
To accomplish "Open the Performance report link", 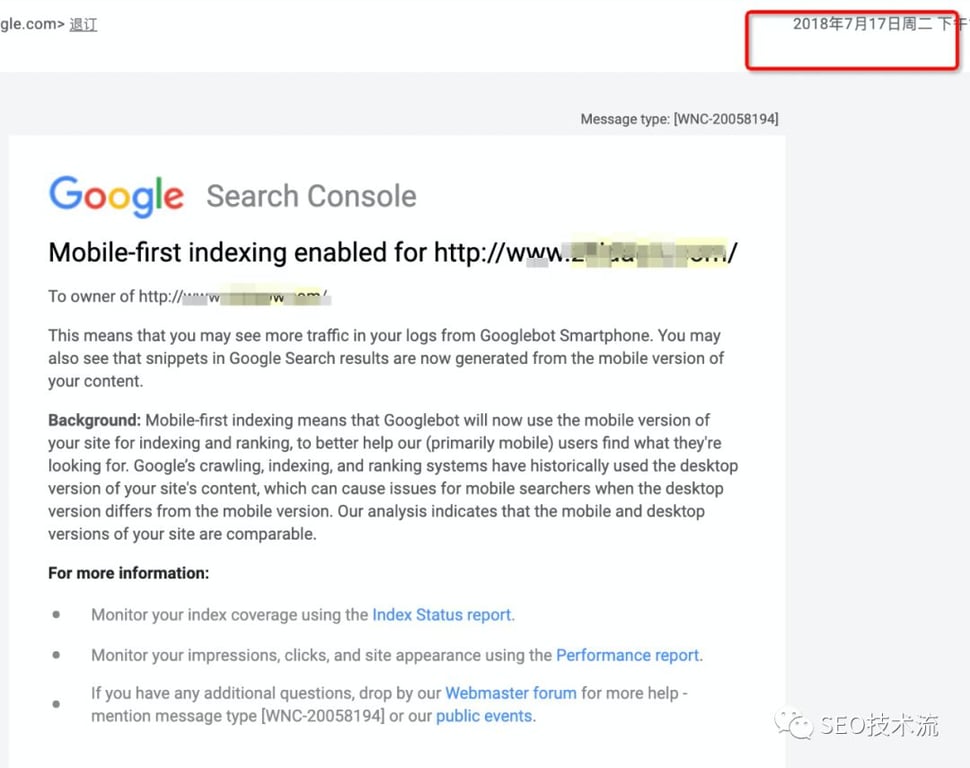I will click(627, 655).
